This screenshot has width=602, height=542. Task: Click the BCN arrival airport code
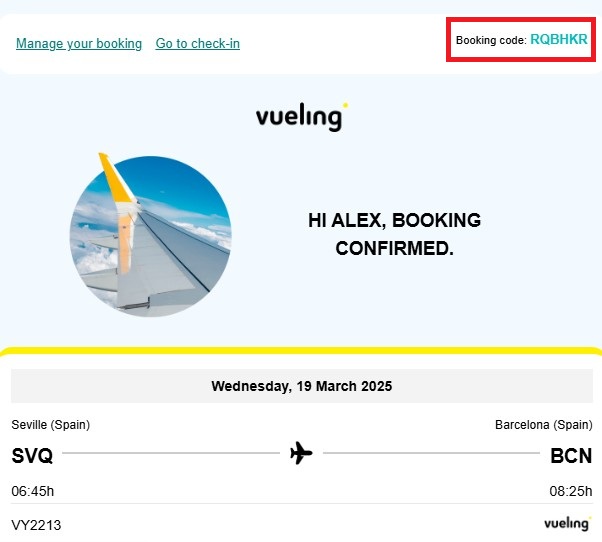[571, 456]
